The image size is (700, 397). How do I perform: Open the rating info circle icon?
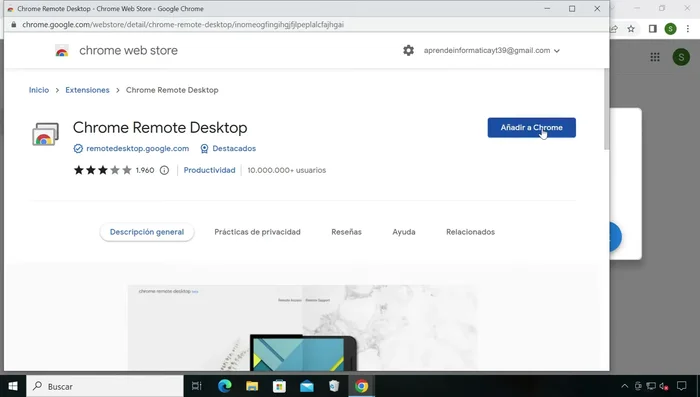[x=164, y=170]
